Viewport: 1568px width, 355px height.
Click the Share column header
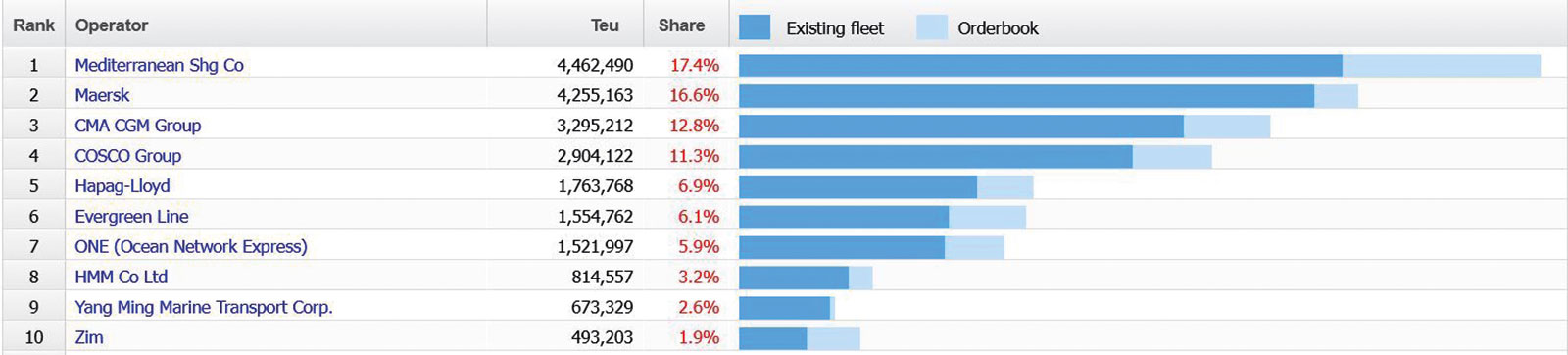(681, 25)
